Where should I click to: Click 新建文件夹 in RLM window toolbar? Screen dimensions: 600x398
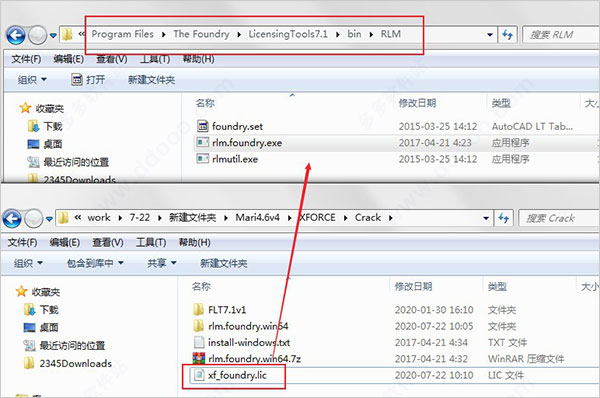151,80
